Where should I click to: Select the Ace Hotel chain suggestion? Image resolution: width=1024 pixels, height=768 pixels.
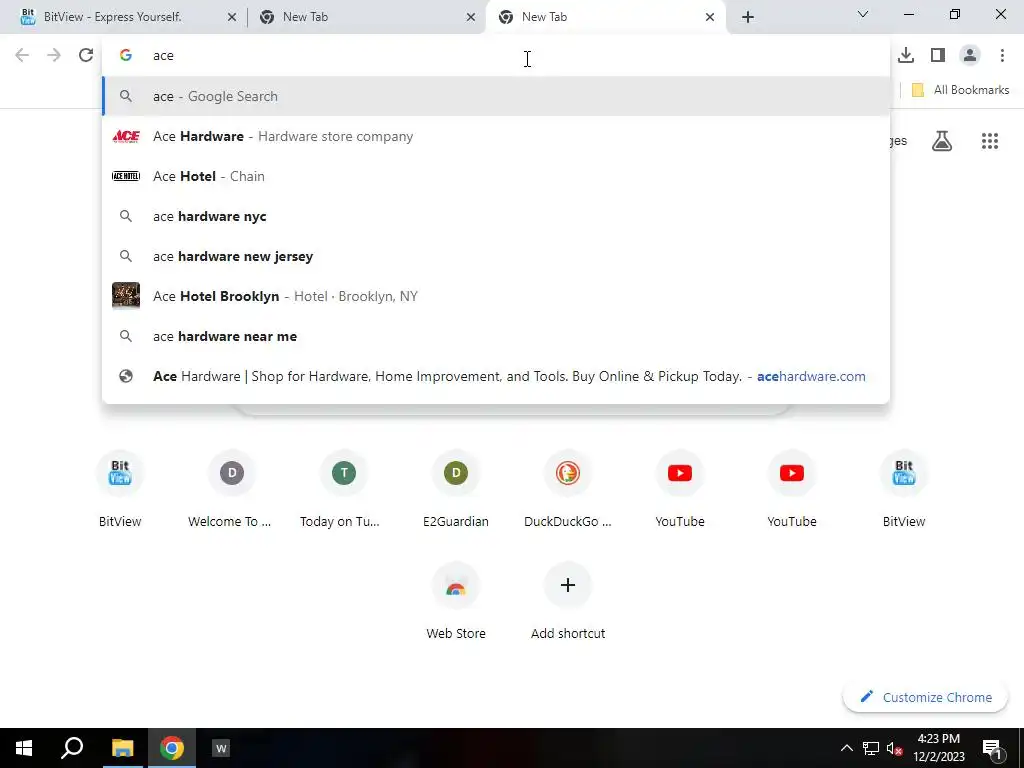pyautogui.click(x=496, y=176)
